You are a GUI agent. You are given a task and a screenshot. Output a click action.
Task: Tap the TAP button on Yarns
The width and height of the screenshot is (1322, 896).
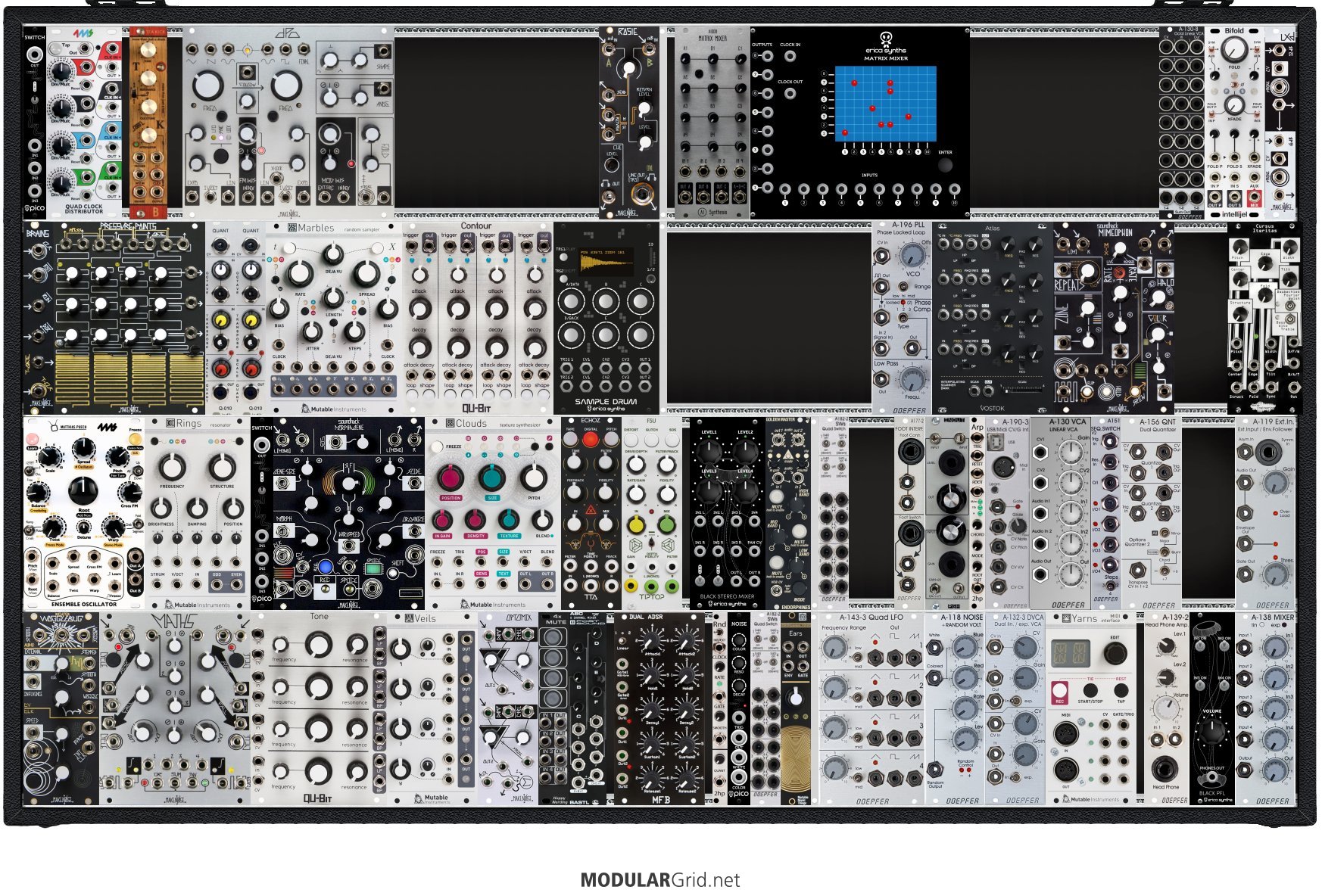tap(1121, 690)
